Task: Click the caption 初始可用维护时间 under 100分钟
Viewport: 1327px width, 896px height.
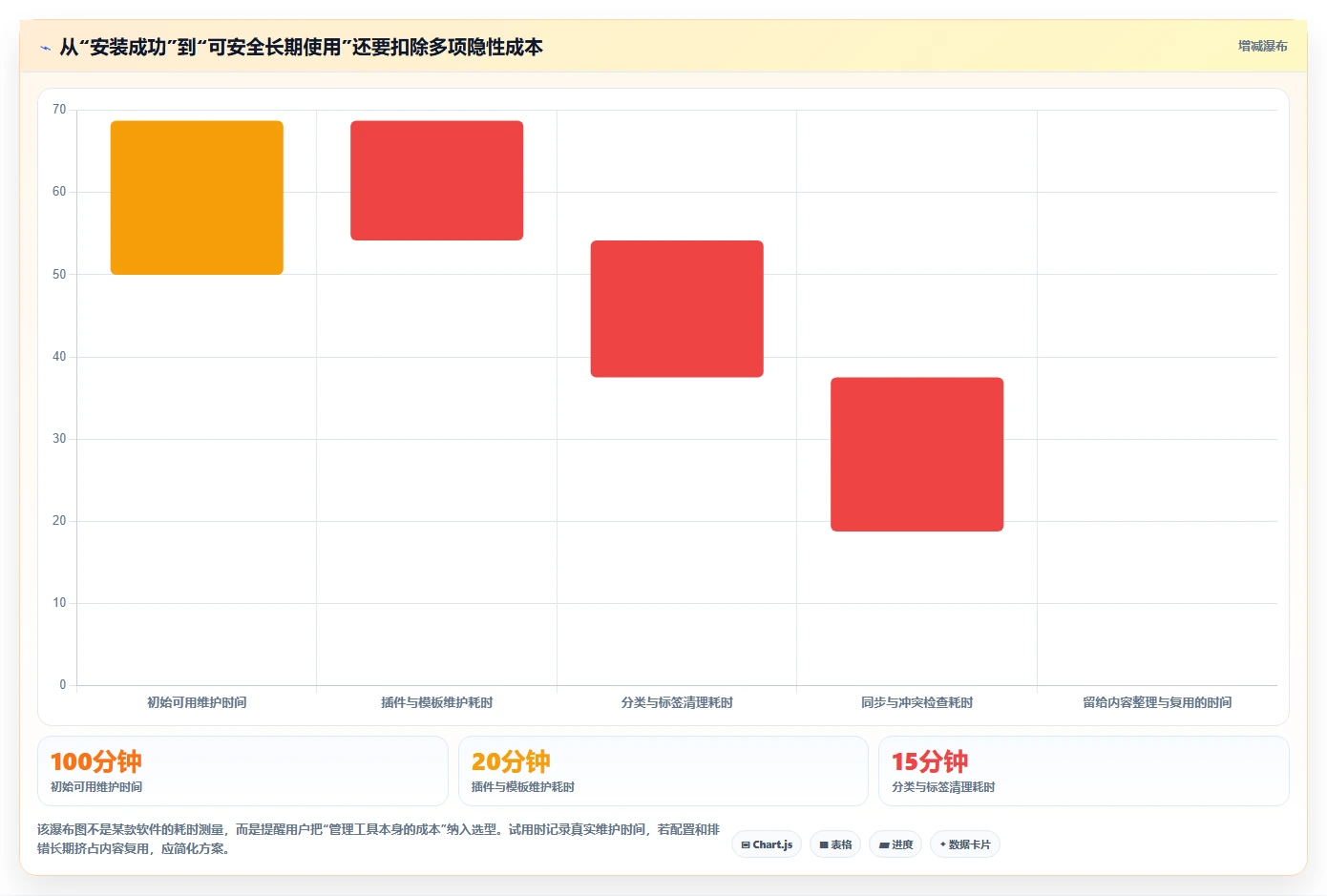Action: [x=96, y=787]
